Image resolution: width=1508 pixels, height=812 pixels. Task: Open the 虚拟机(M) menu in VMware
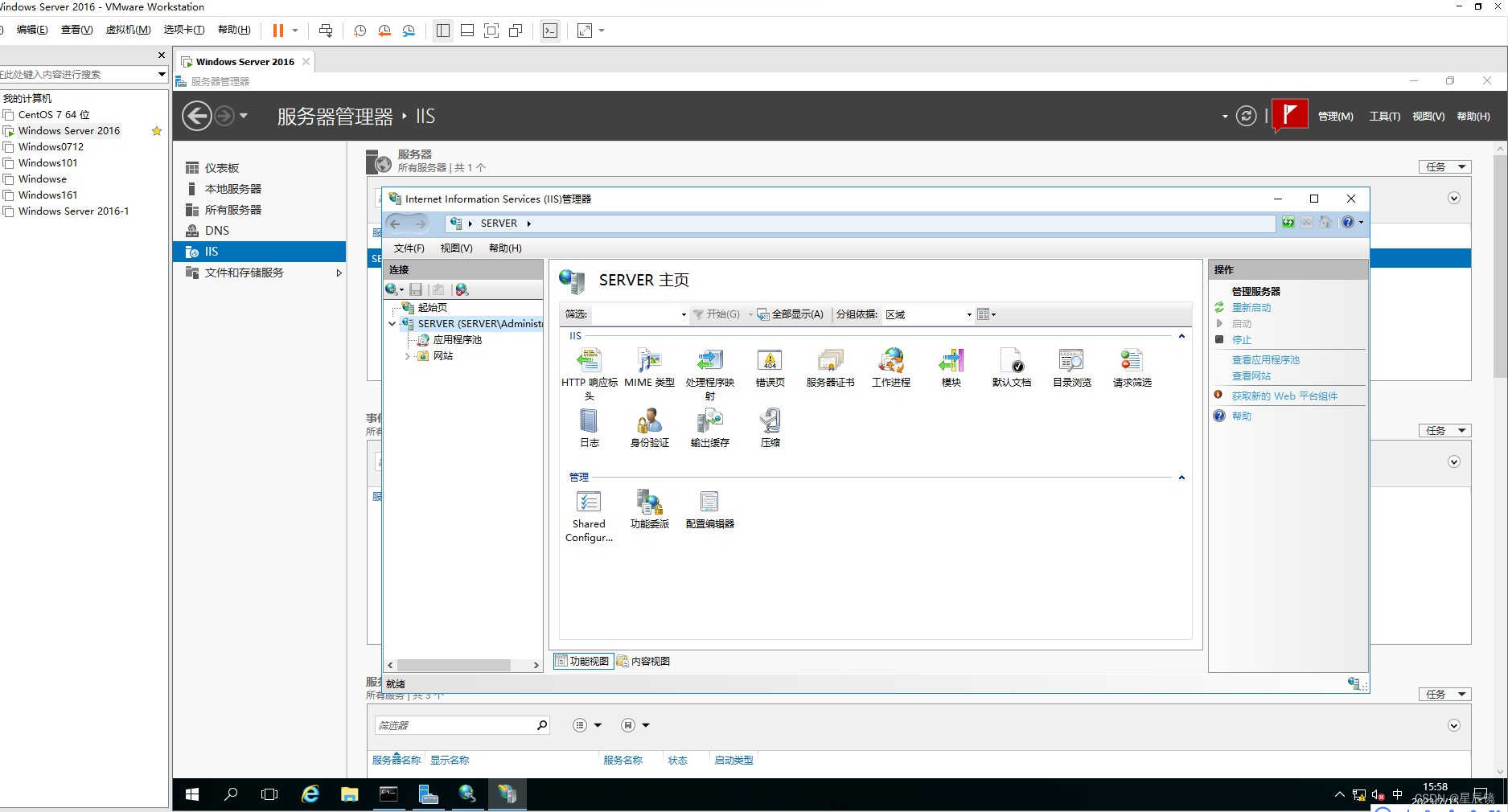(x=128, y=30)
